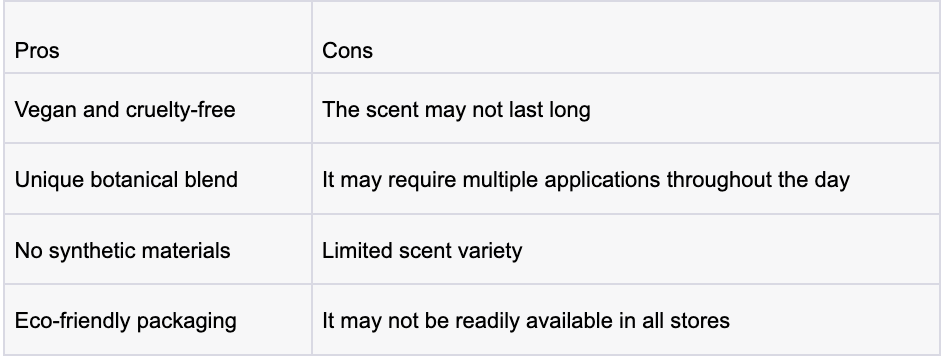Select the 'Limited scent variety' cell

(x=626, y=249)
